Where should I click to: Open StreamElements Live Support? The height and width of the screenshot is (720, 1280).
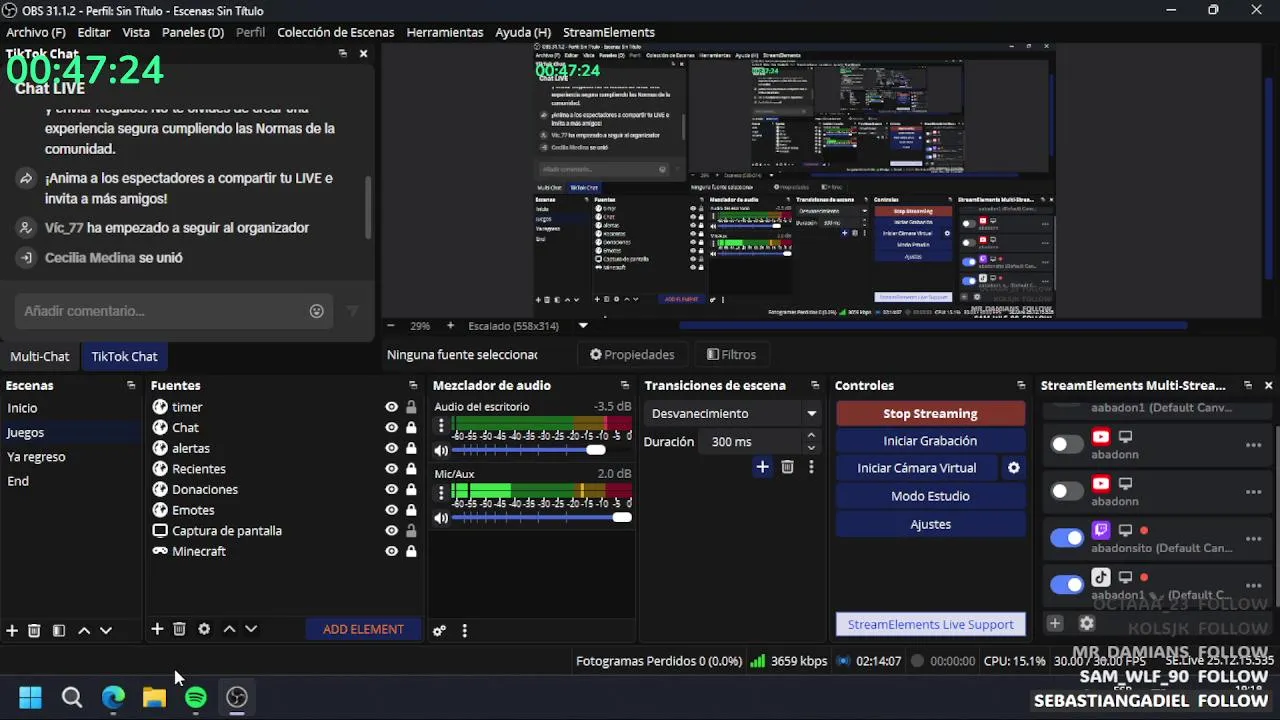pyautogui.click(x=930, y=624)
